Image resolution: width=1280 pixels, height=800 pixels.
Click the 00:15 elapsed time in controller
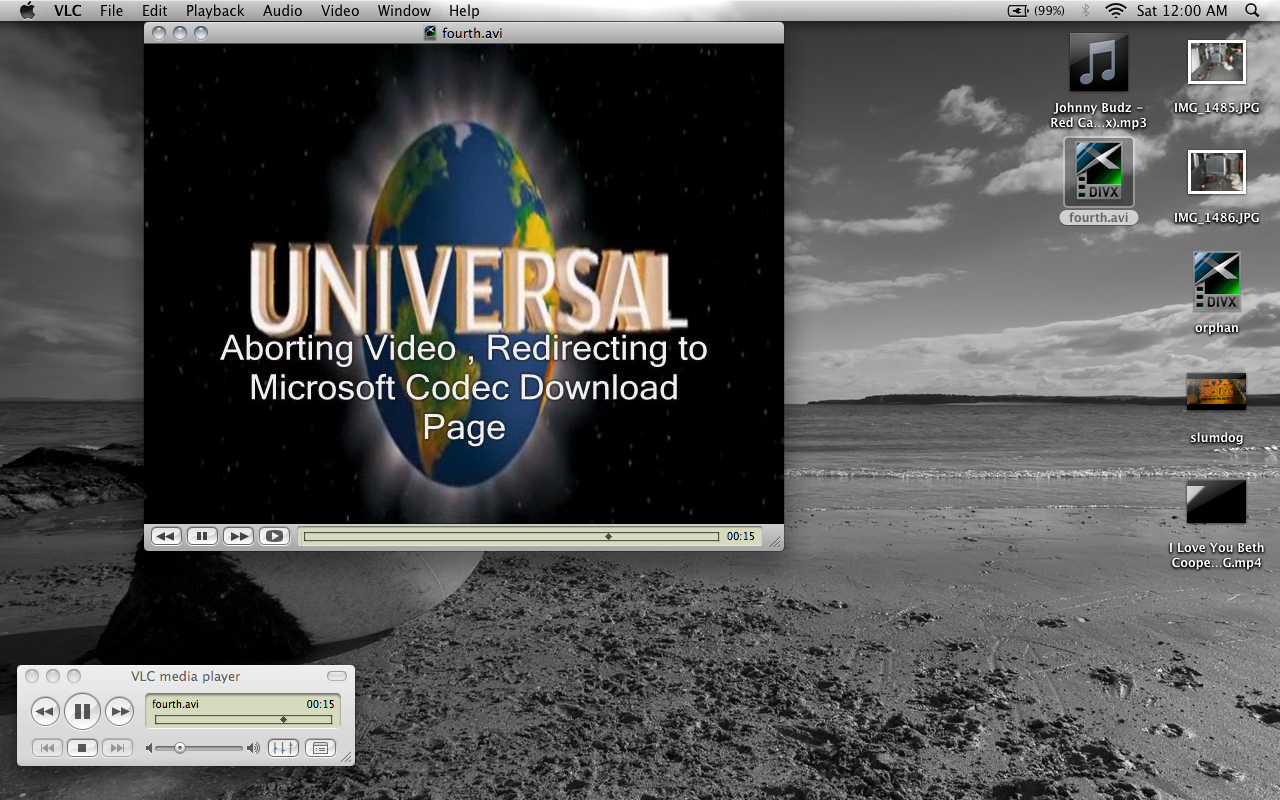point(320,704)
